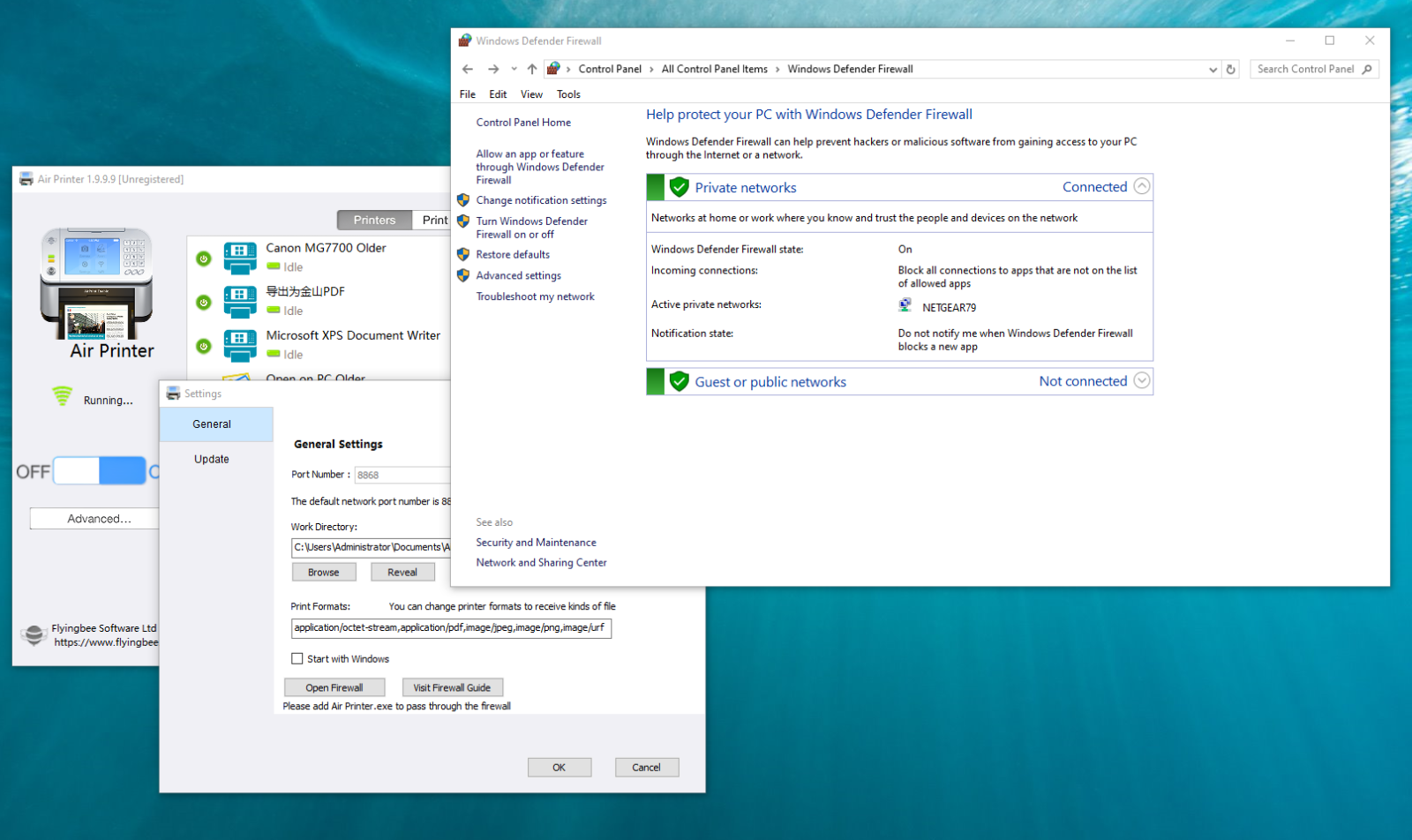This screenshot has height=840, width=1412.
Task: Expand breadcrumb arrow after Control Panel
Action: click(651, 69)
